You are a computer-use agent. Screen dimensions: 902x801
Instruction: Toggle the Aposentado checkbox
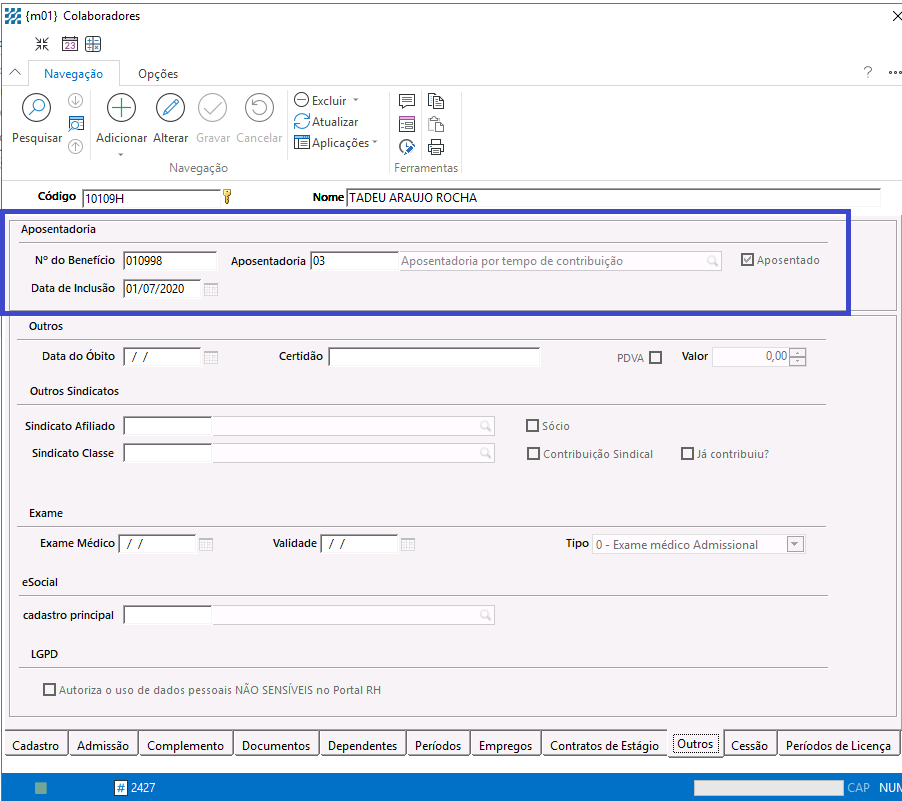[747, 260]
